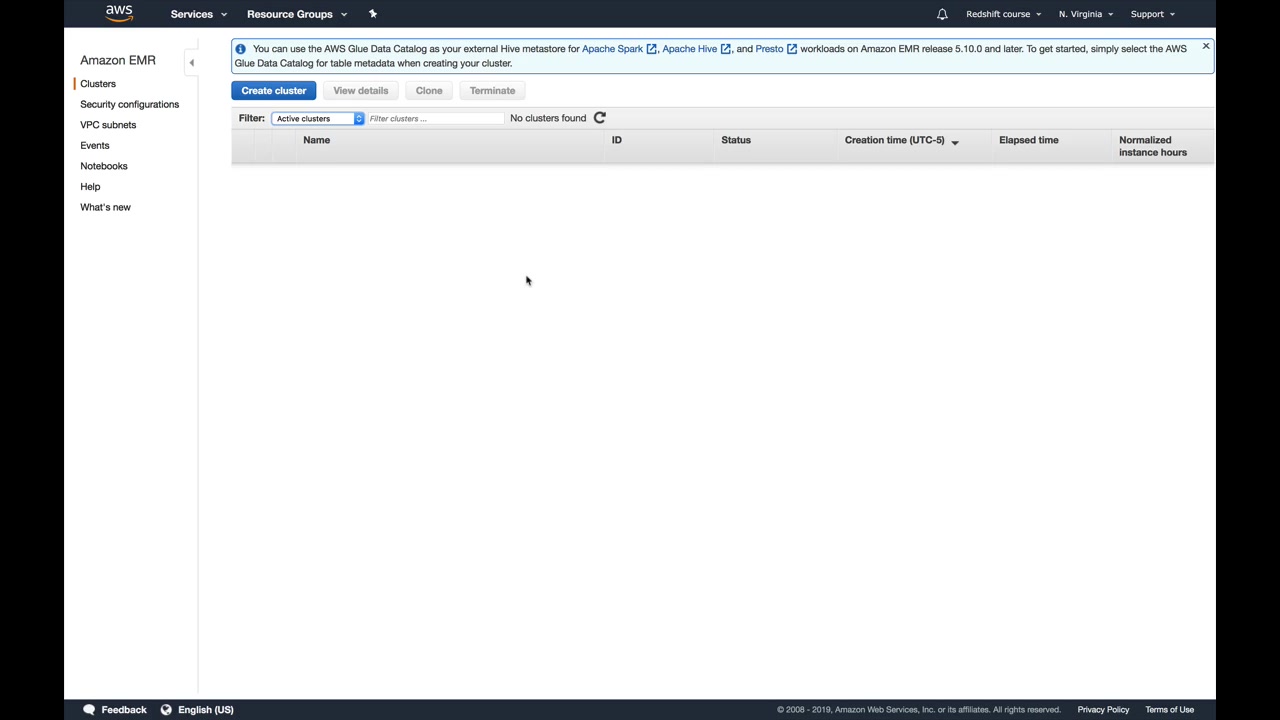The height and width of the screenshot is (720, 1280).
Task: Click the info icon in the banner
Action: point(241,48)
